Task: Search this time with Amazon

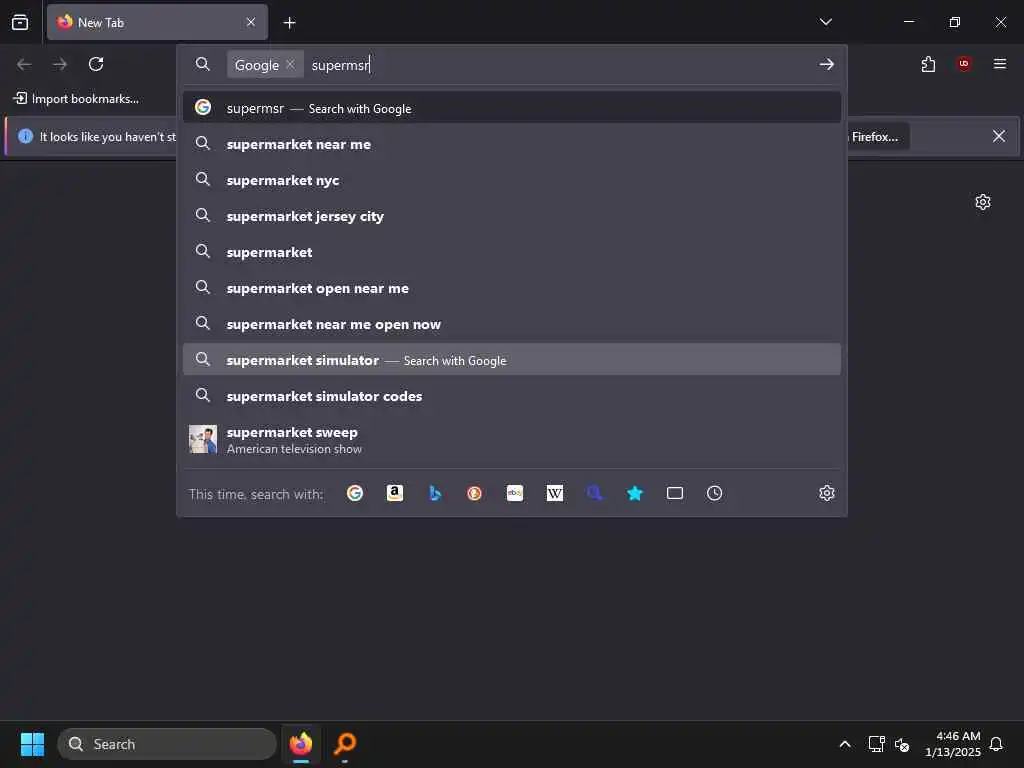Action: [394, 493]
